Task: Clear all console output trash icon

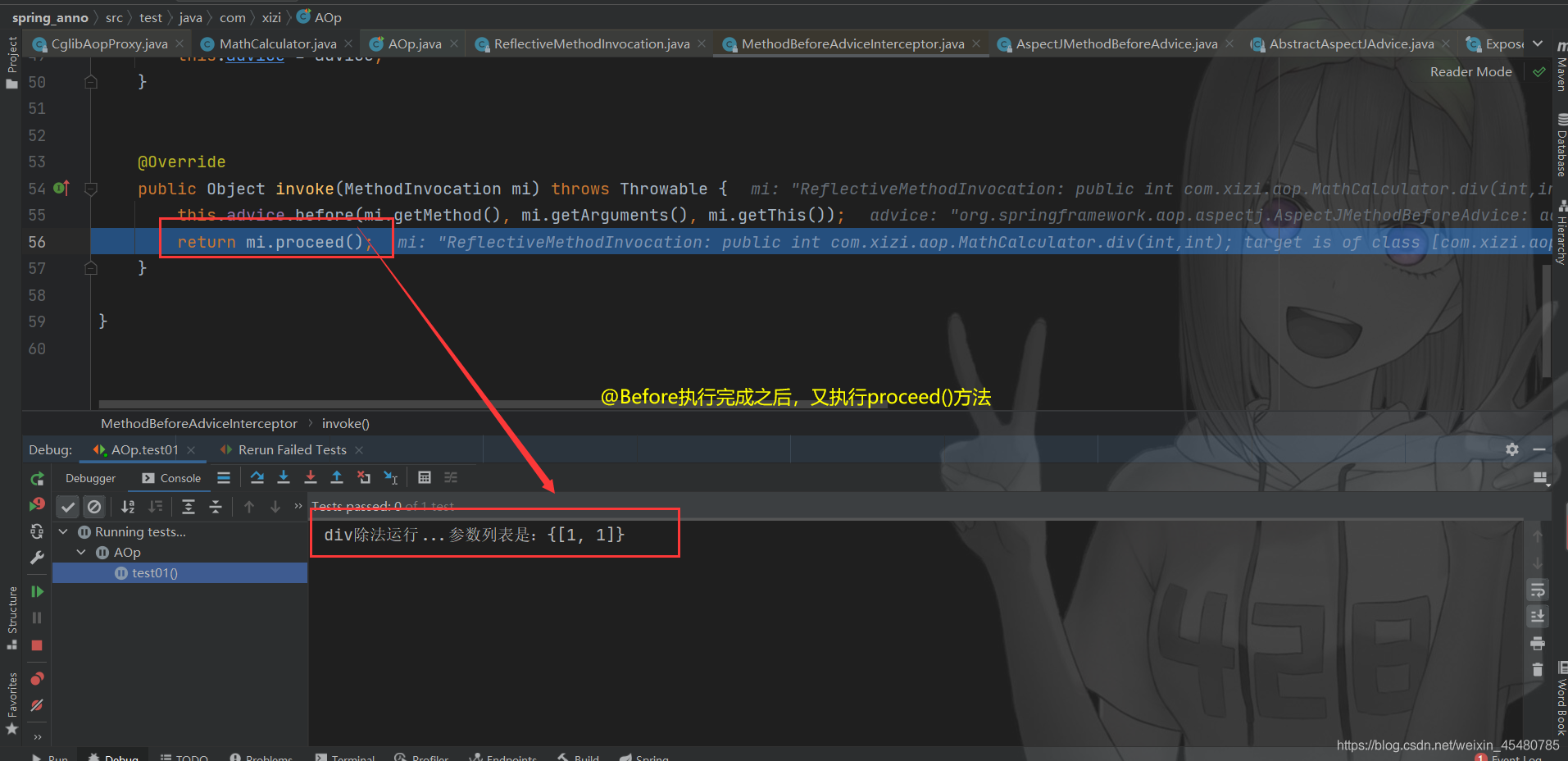Action: [x=1538, y=669]
